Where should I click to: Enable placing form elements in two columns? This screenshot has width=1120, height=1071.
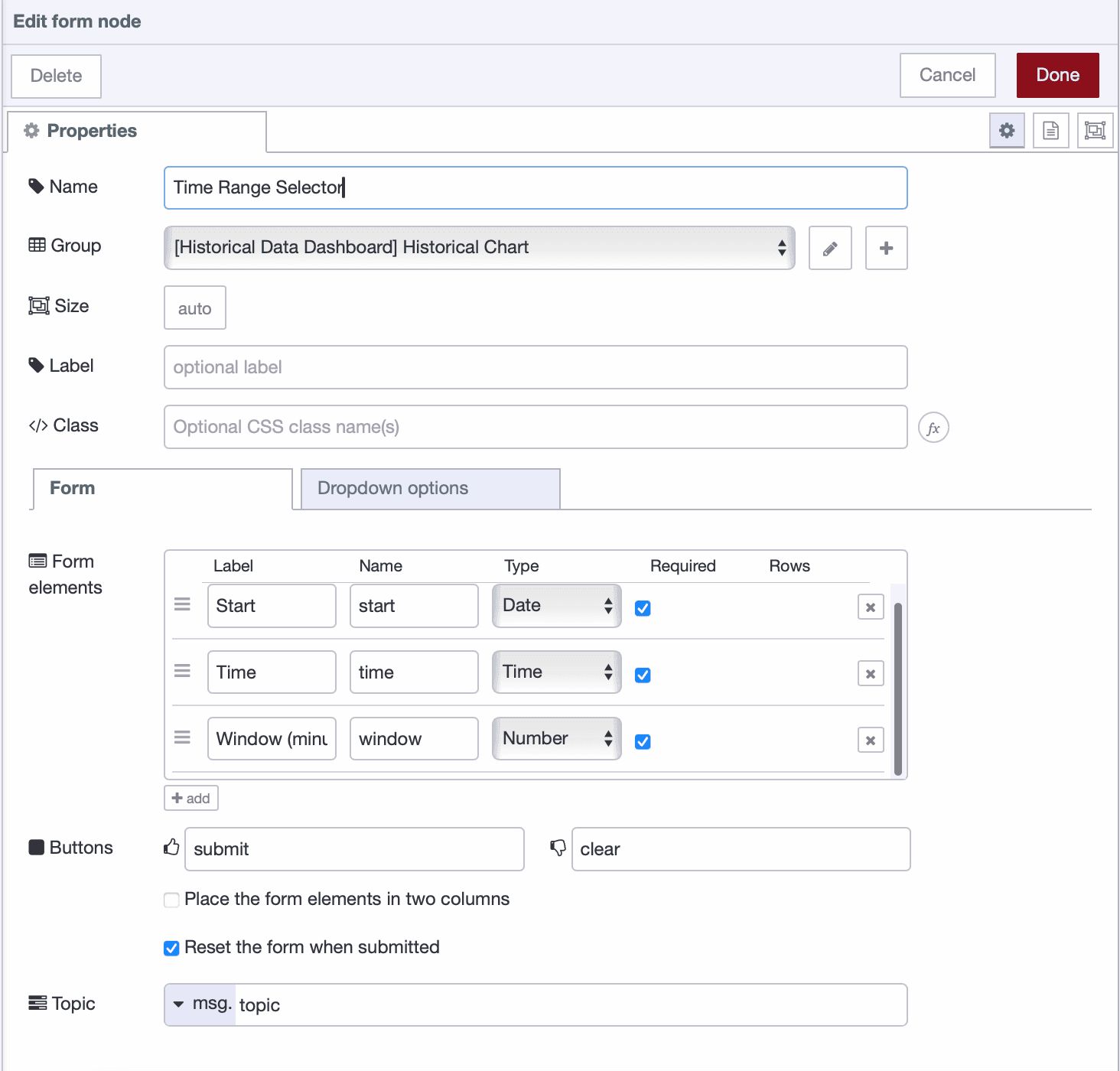[x=171, y=900]
